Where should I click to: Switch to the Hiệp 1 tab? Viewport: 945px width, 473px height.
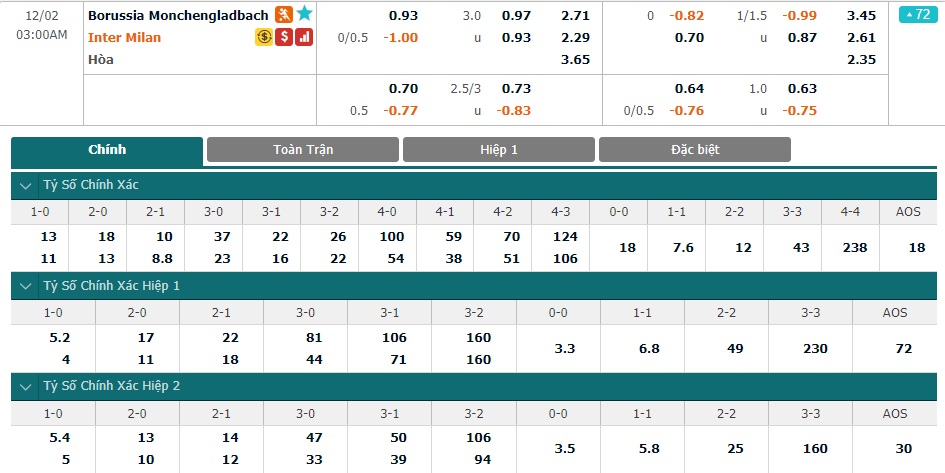pos(499,150)
